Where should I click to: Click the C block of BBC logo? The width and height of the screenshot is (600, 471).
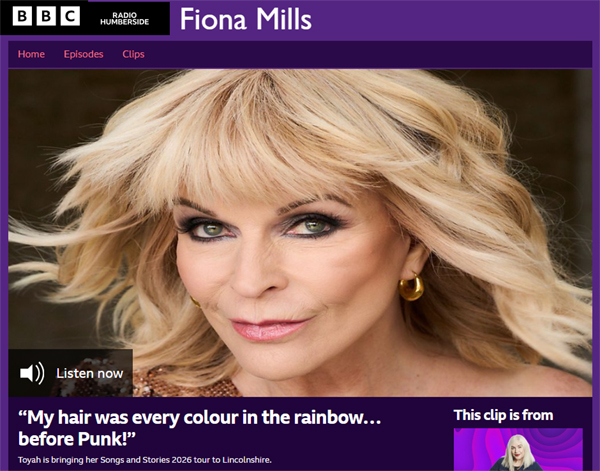click(70, 16)
